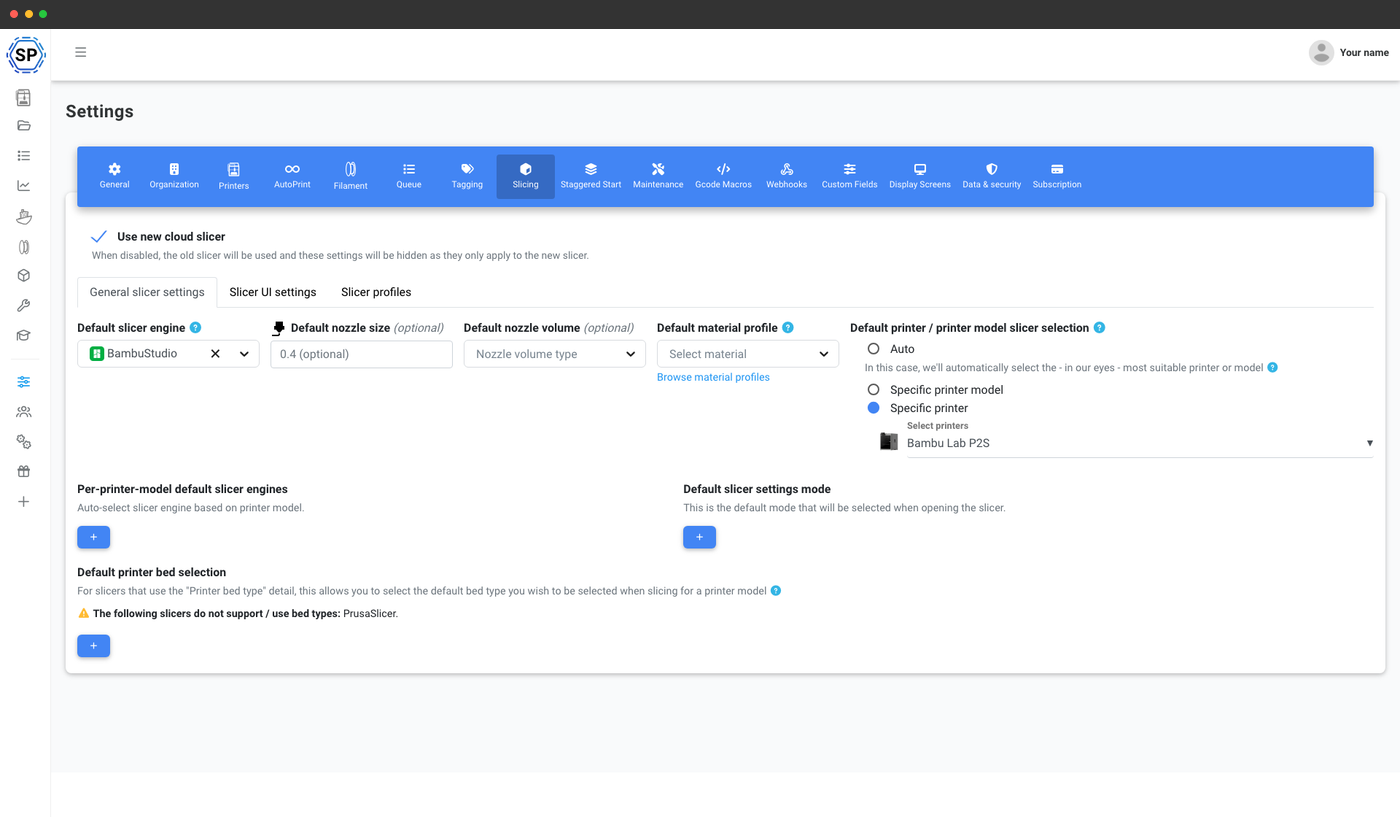Click the Your name account label
Image resolution: width=1400 pixels, height=817 pixels.
click(1364, 52)
